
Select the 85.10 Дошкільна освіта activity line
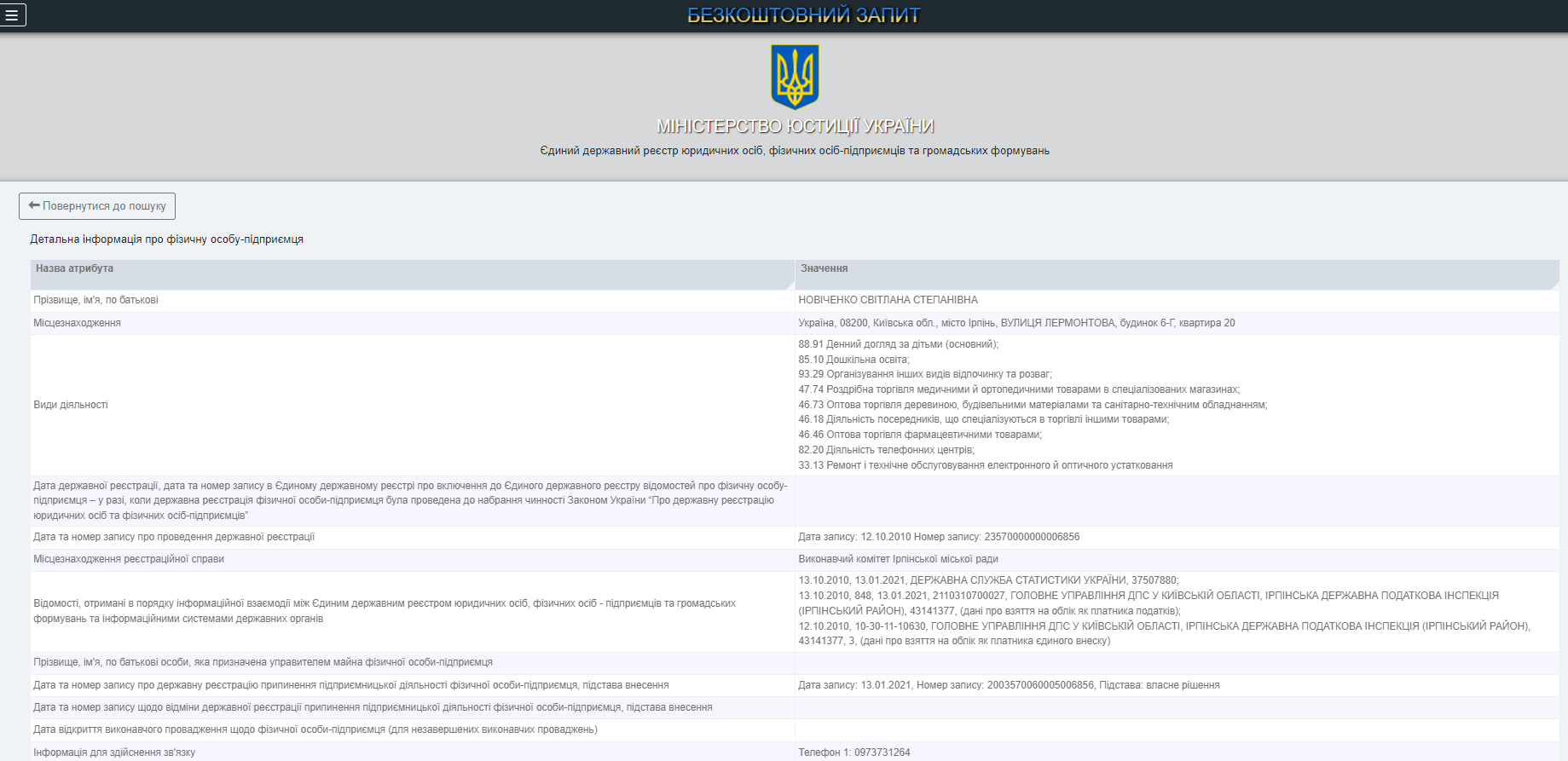(853, 360)
